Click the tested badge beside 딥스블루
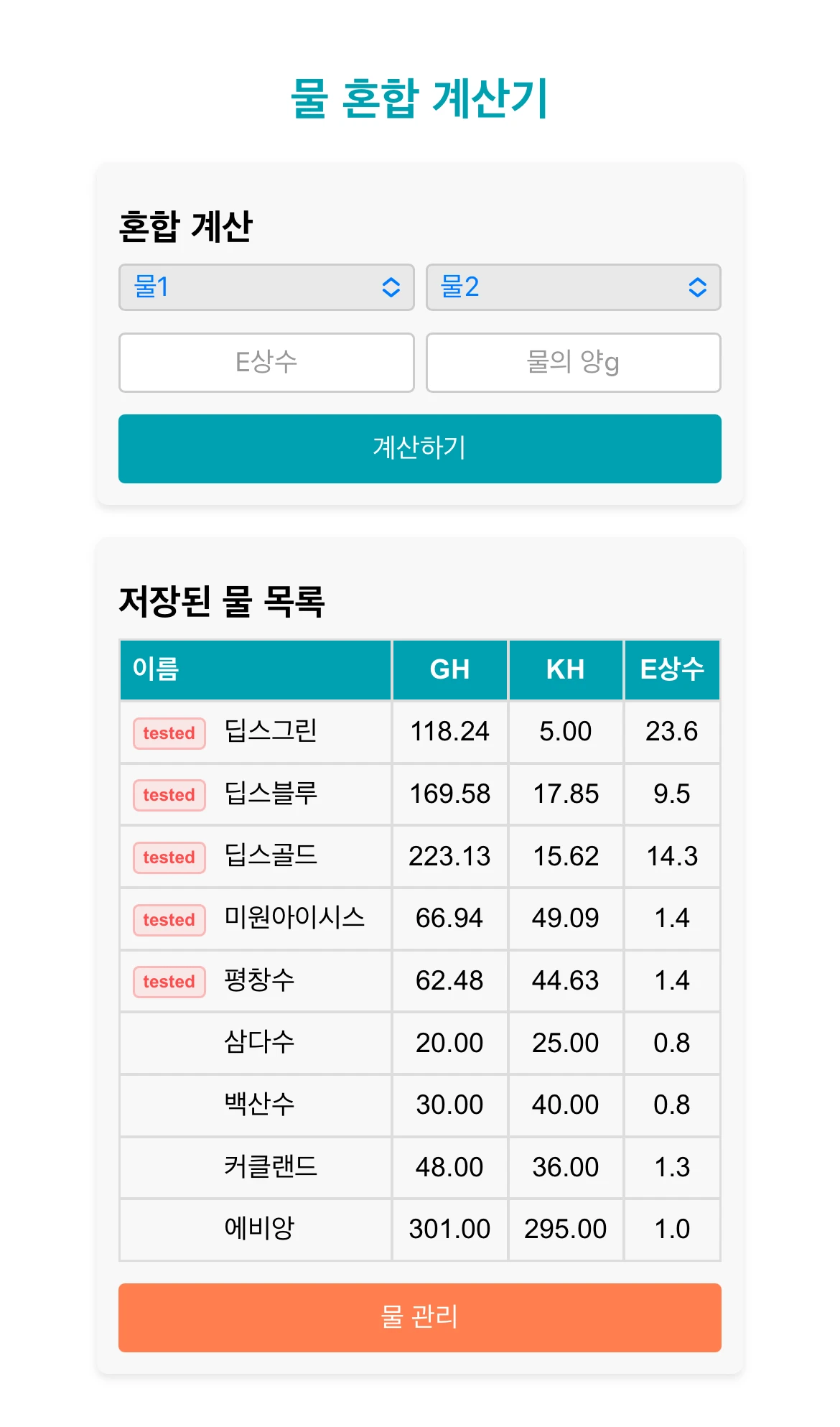This screenshot has height=1427, width=840. tap(169, 795)
